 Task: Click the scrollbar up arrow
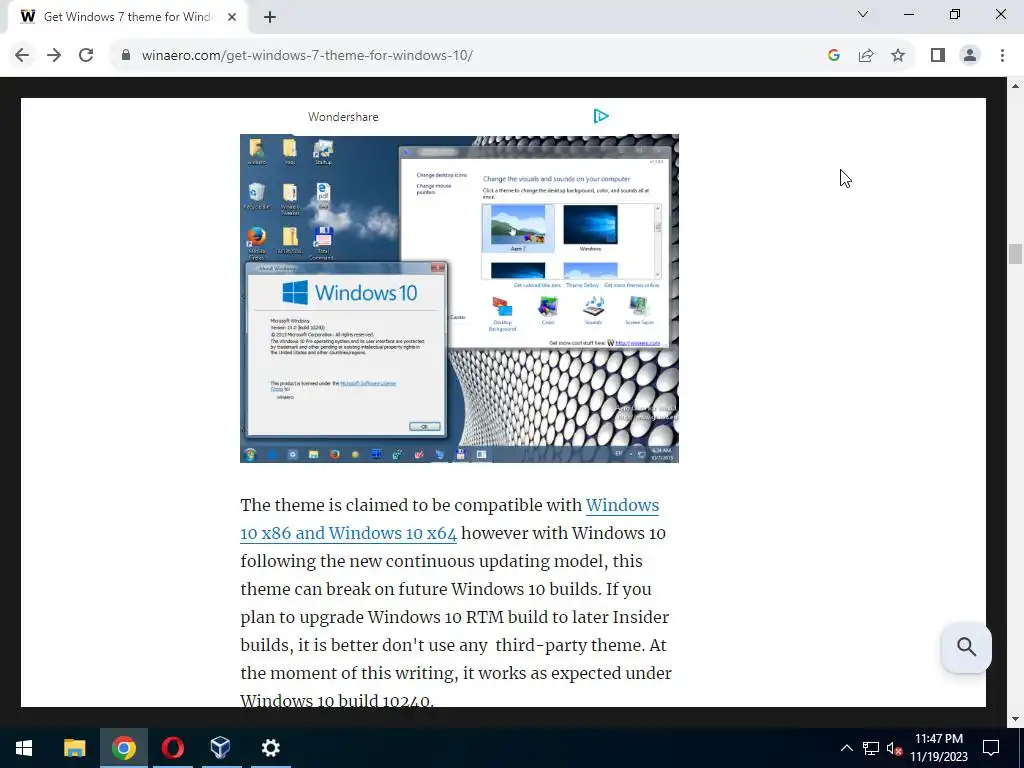(1015, 86)
